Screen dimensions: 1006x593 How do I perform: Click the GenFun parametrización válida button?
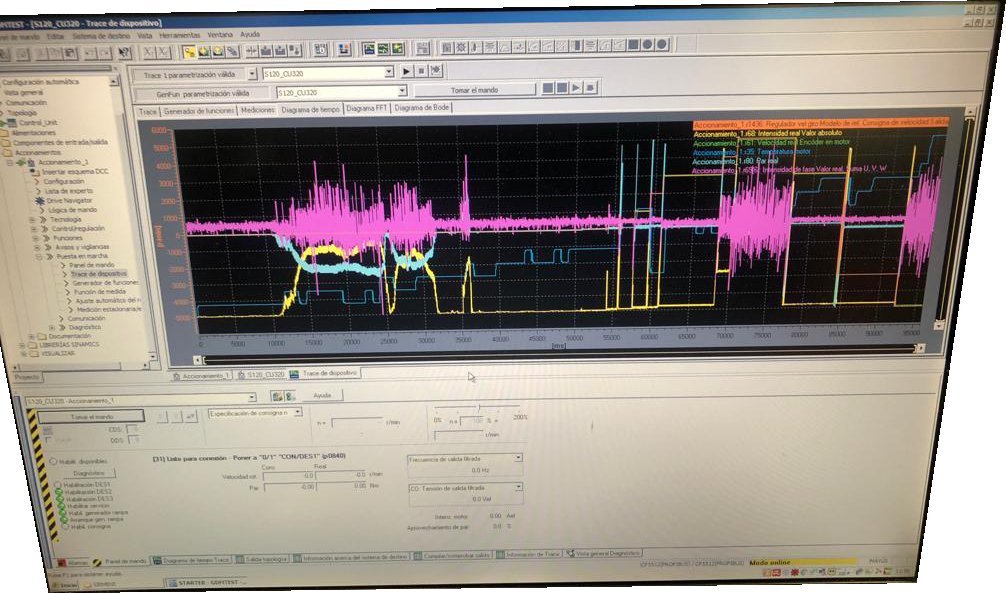click(x=203, y=93)
